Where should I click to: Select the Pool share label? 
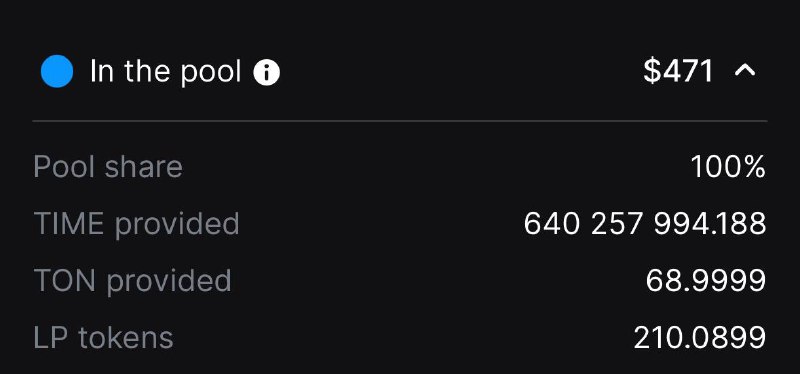click(x=108, y=167)
